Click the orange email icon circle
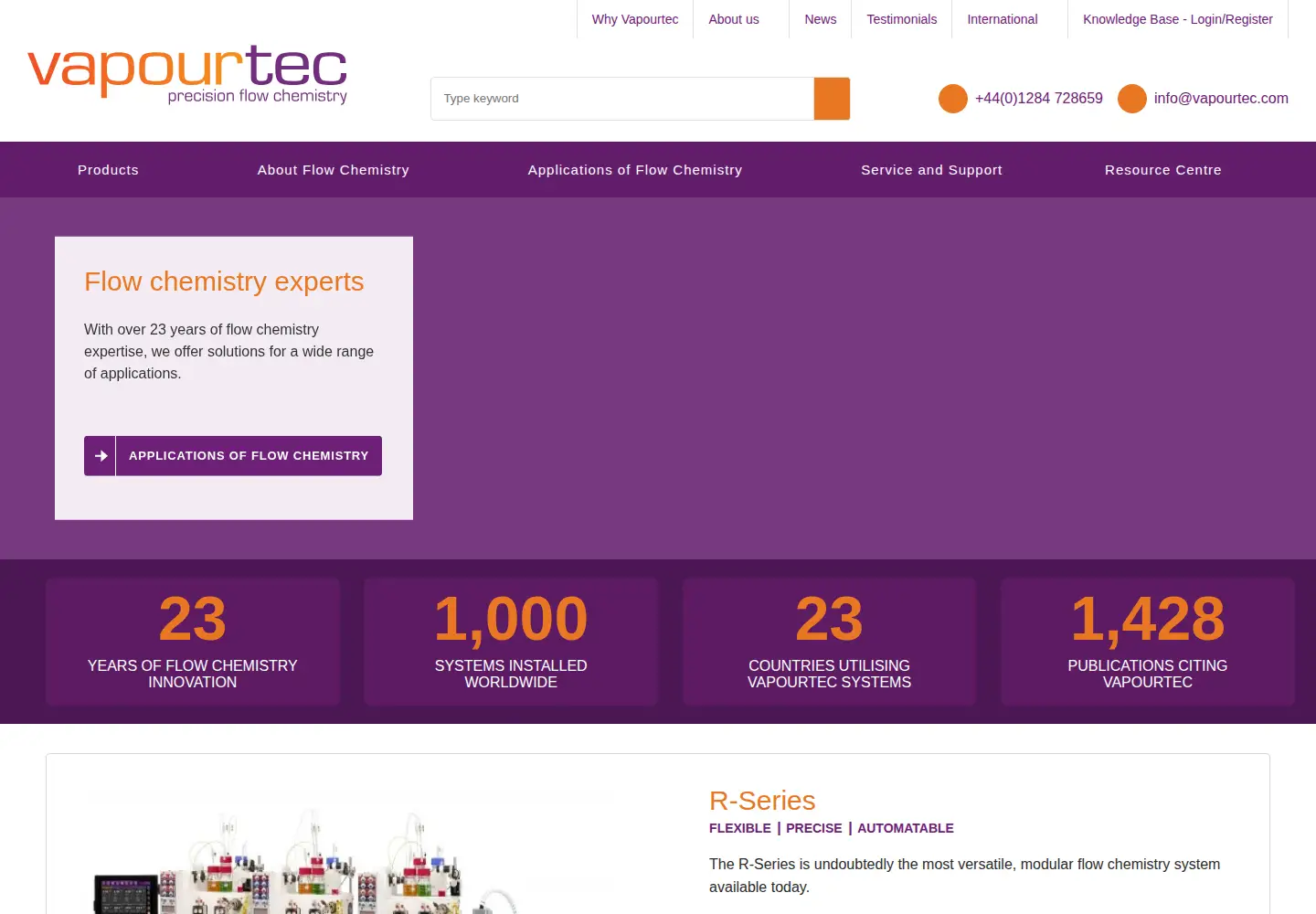 (x=1132, y=99)
